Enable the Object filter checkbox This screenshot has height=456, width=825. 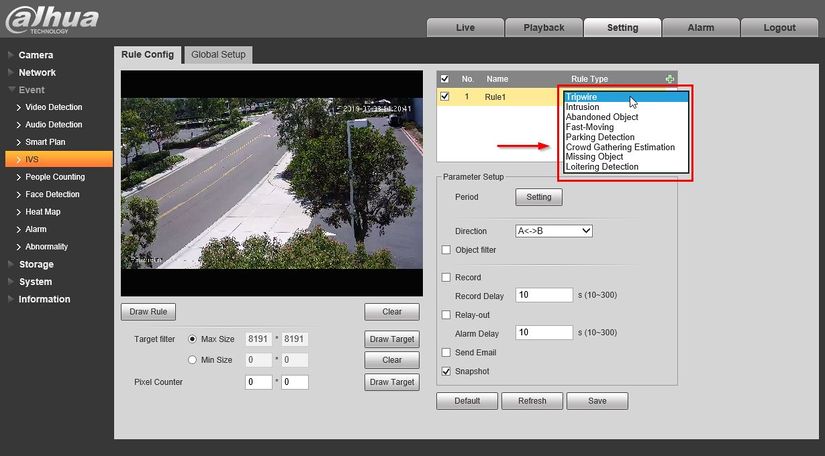tap(446, 250)
